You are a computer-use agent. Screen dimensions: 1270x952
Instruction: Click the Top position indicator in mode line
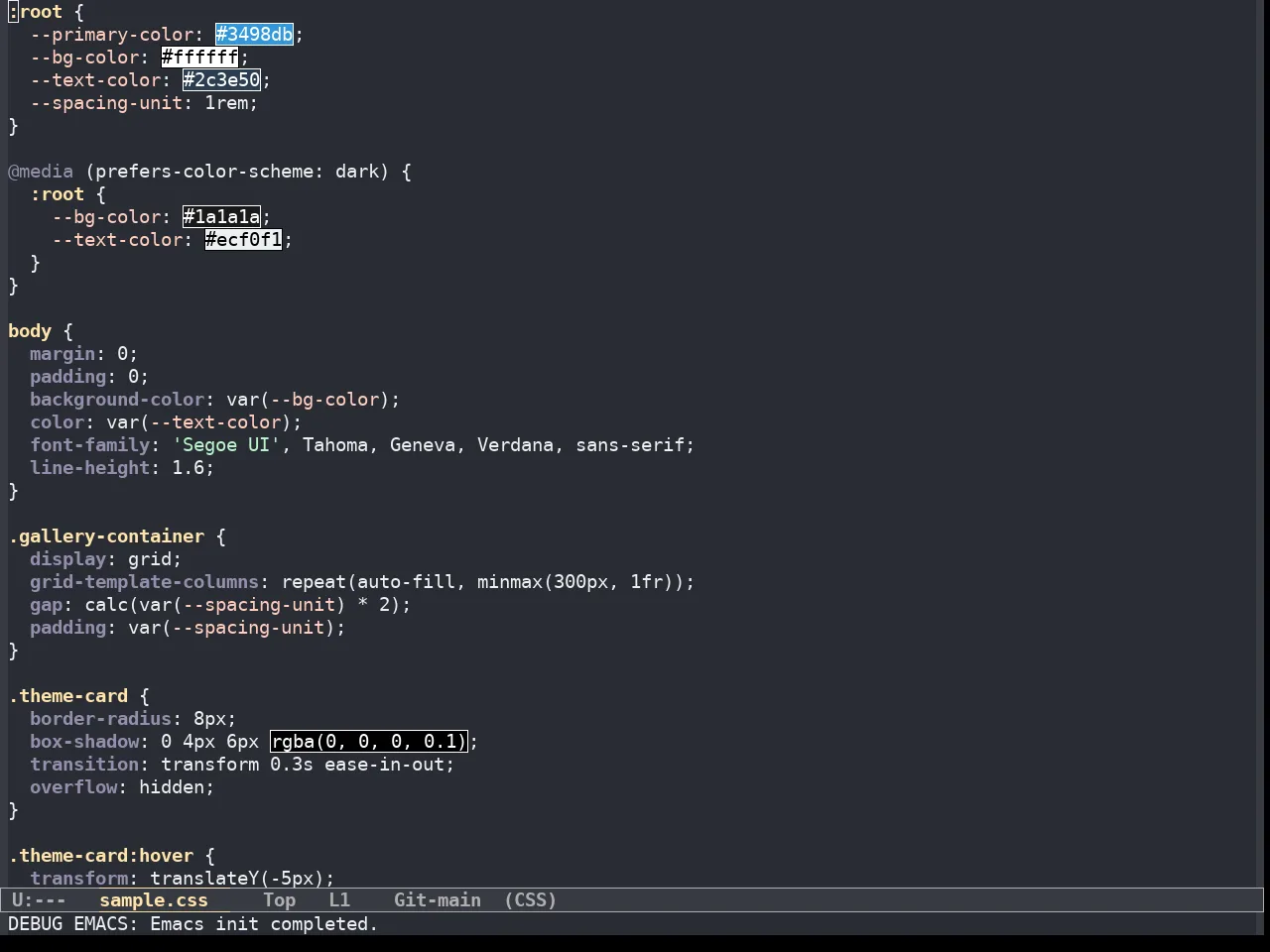point(280,900)
